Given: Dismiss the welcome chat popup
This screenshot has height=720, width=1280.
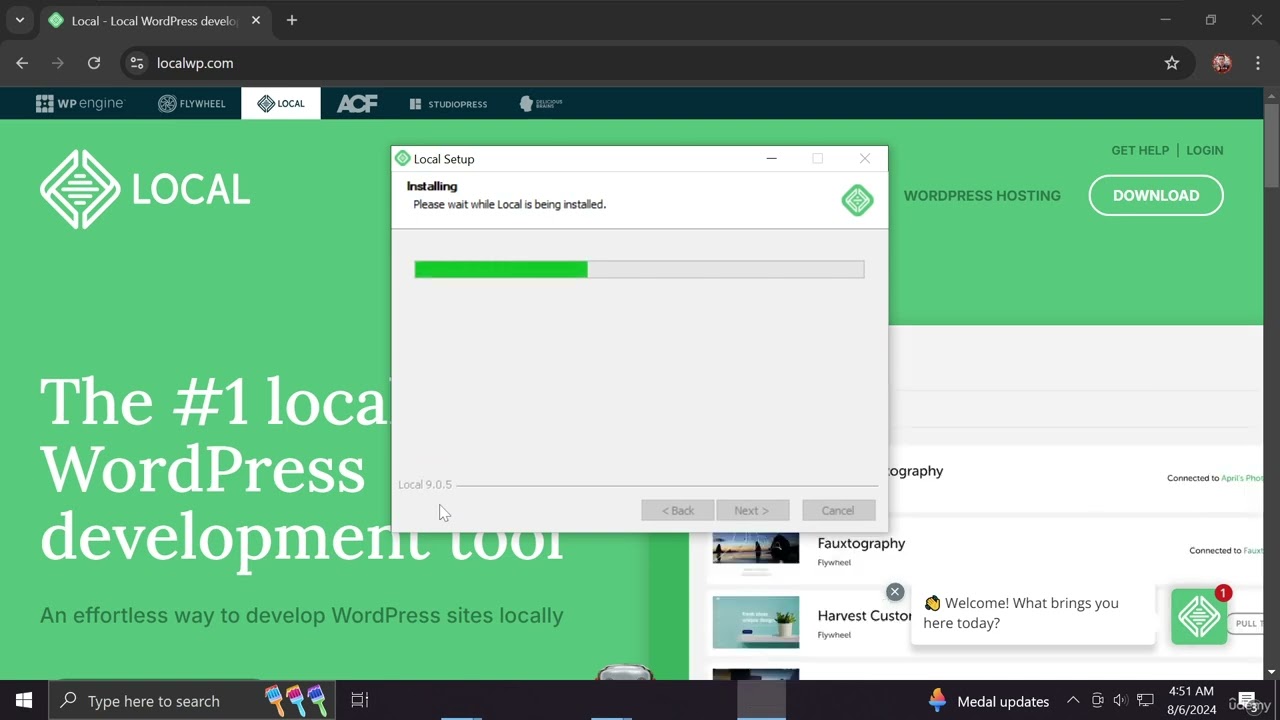Looking at the screenshot, I should point(895,592).
